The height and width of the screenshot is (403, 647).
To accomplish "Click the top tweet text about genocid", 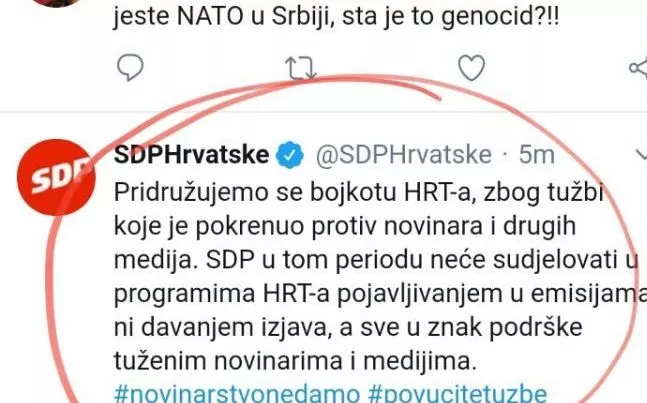I will click(x=336, y=16).
